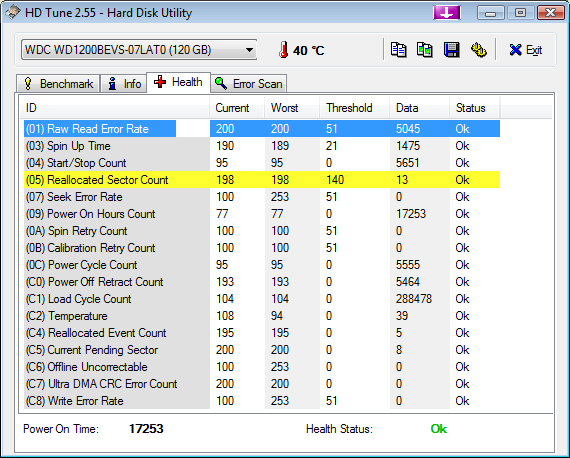
Task: Click the thermometer temperature icon
Action: point(284,50)
